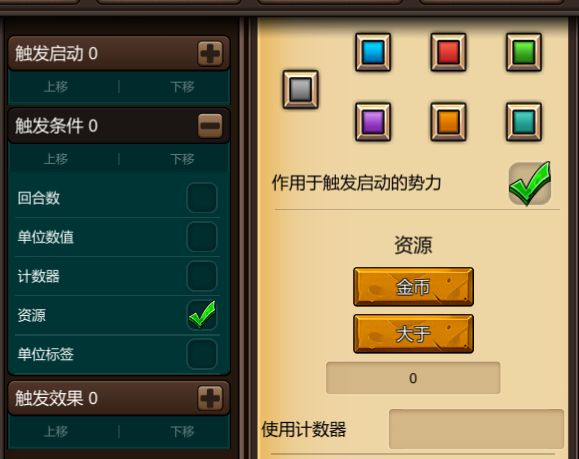This screenshot has width=579, height=459.
Task: Pick the orange faction color square
Action: pos(448,122)
